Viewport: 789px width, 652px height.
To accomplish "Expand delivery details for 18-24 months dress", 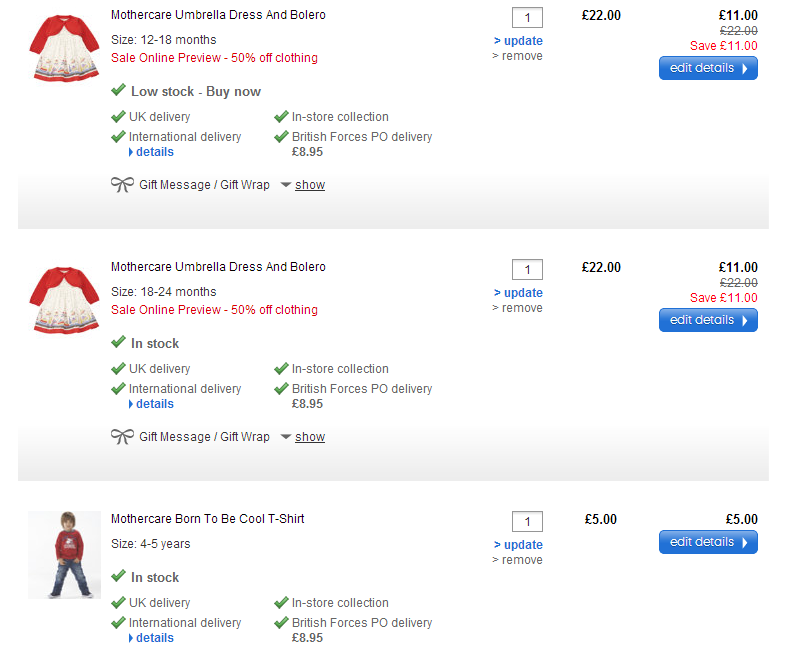I will [154, 404].
